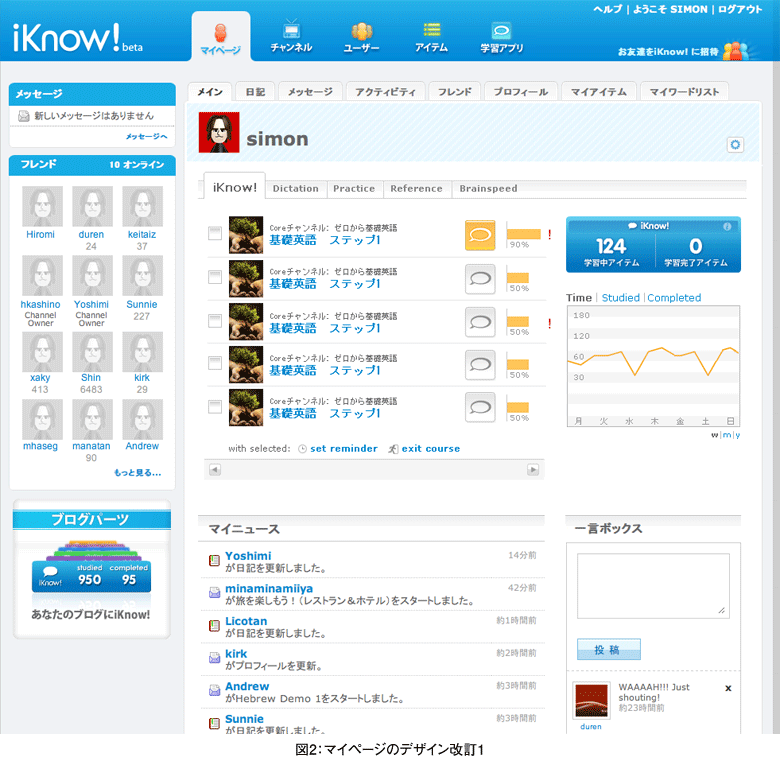
Task: Select the Dictation app tab
Action: tap(295, 189)
